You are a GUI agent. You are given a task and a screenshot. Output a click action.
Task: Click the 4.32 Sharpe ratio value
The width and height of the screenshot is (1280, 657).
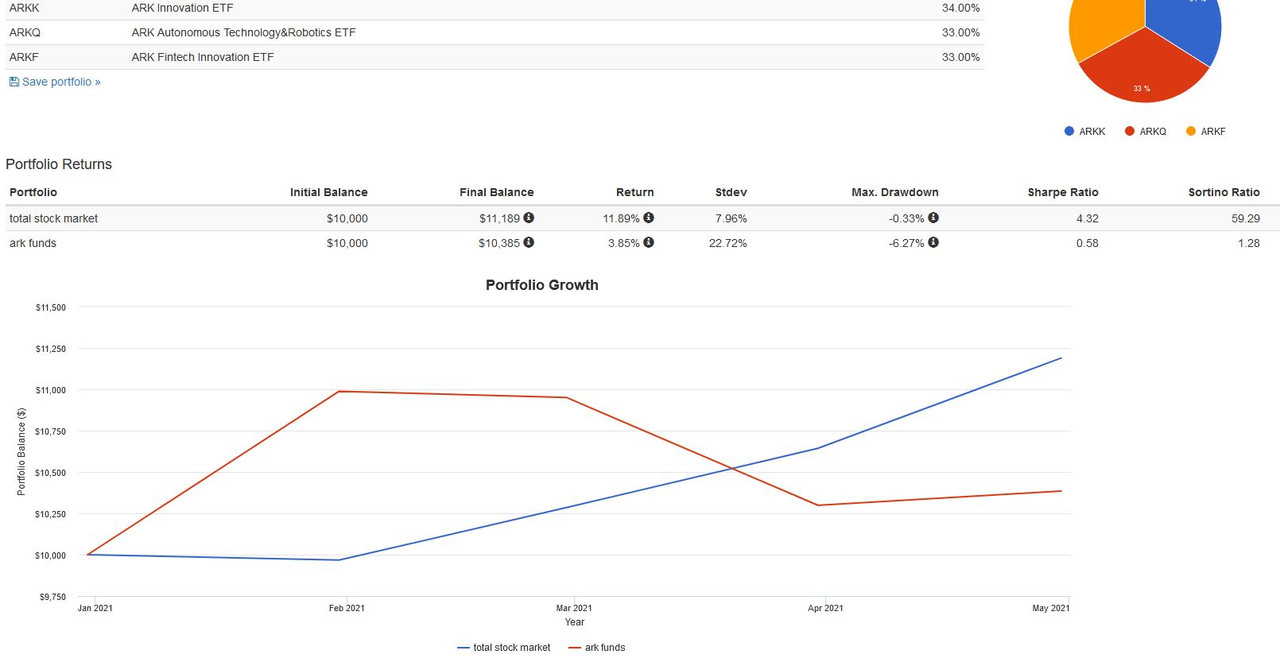[x=1087, y=219]
